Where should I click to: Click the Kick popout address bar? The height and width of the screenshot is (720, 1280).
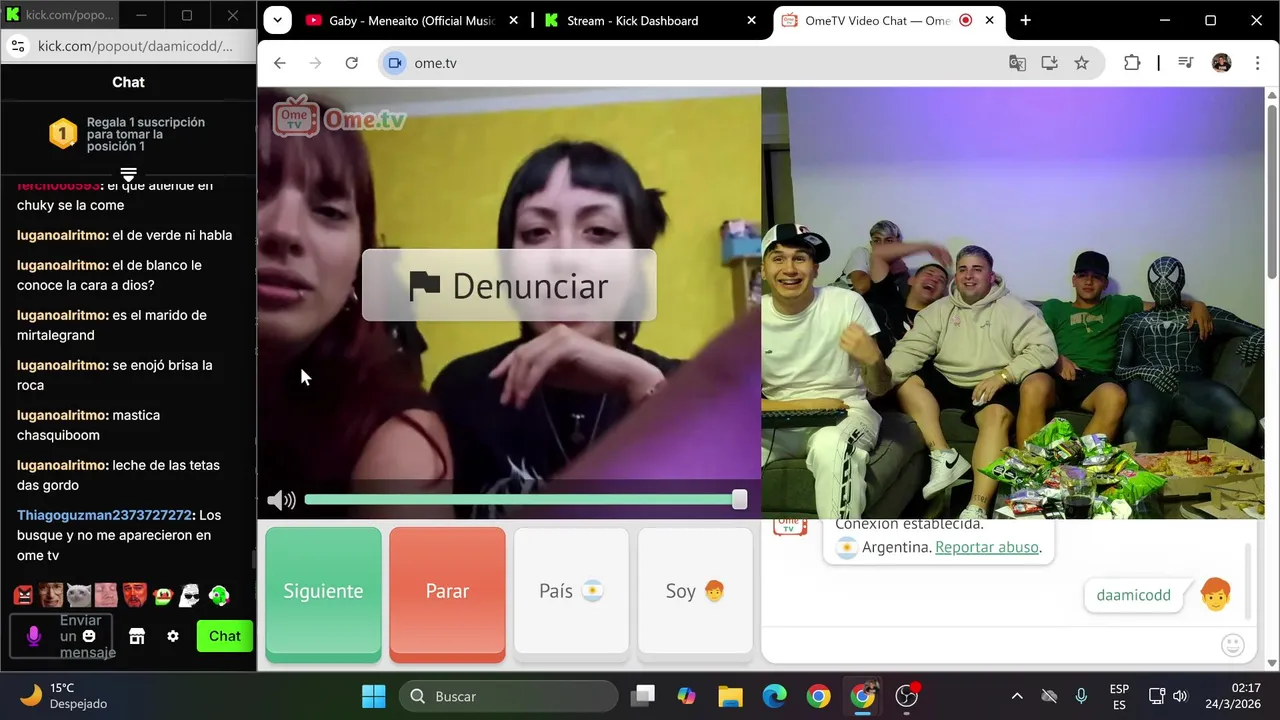tap(135, 46)
